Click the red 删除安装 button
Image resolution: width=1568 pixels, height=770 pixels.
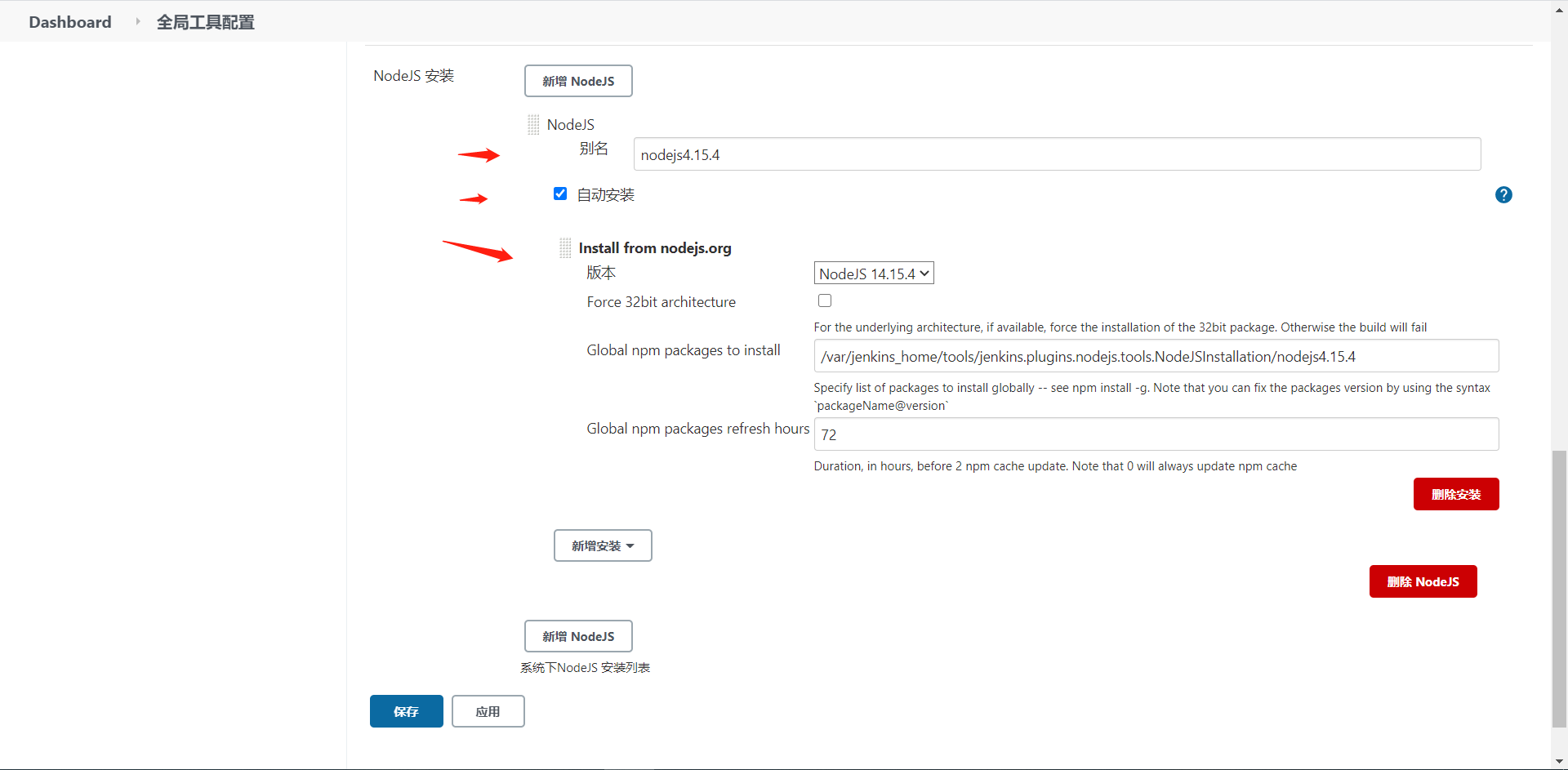[1456, 494]
